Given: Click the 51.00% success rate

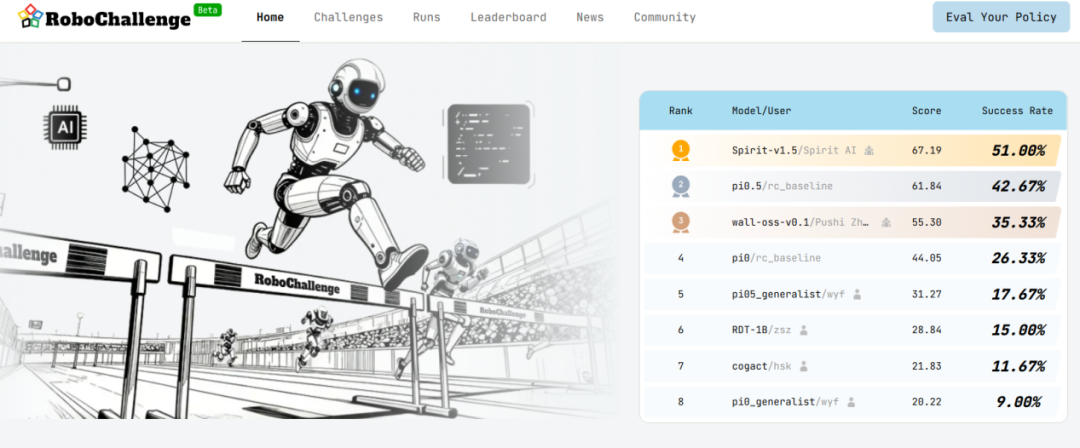Looking at the screenshot, I should click(x=1018, y=150).
